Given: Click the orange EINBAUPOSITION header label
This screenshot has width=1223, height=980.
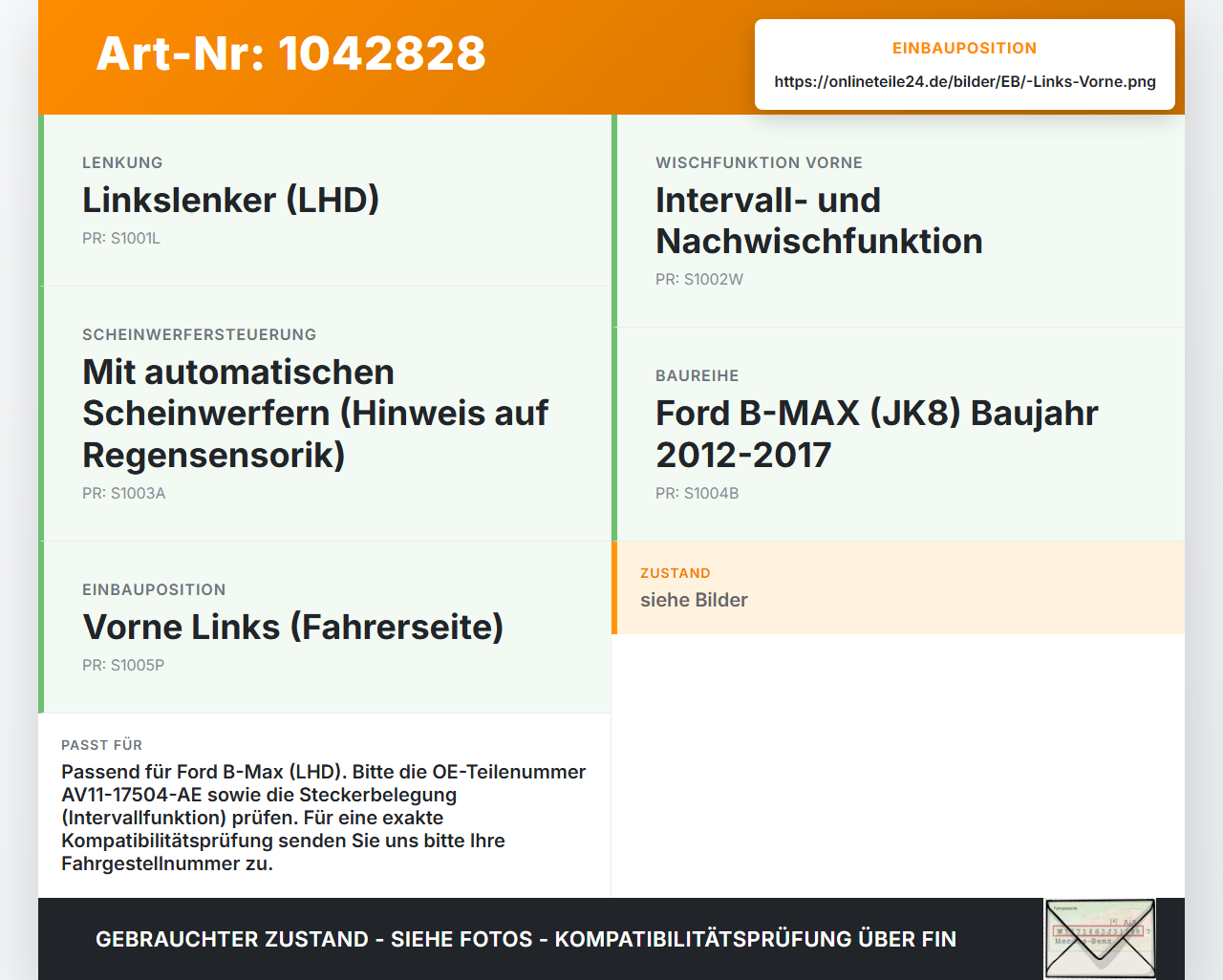Looking at the screenshot, I should pyautogui.click(x=965, y=48).
